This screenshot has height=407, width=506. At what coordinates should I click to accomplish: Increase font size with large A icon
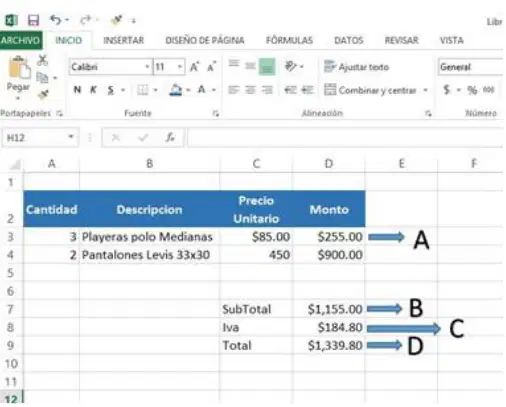(x=194, y=67)
